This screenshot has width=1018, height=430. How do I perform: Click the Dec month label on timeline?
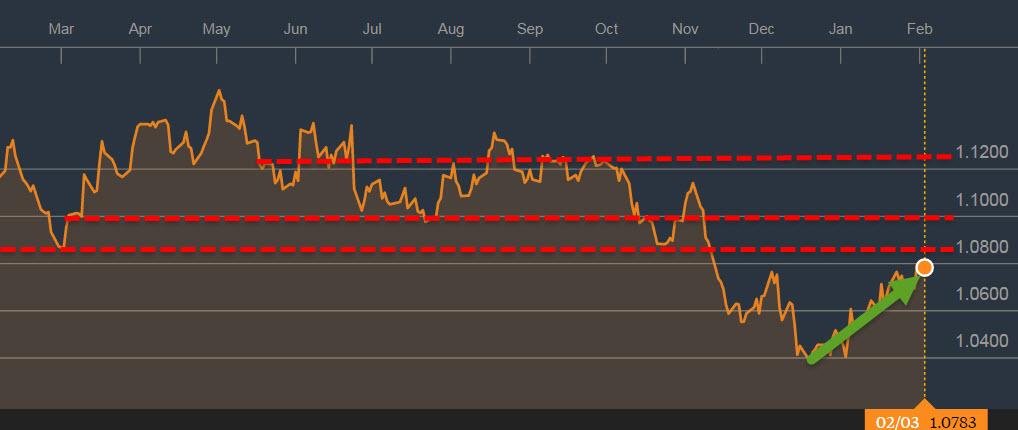point(762,29)
